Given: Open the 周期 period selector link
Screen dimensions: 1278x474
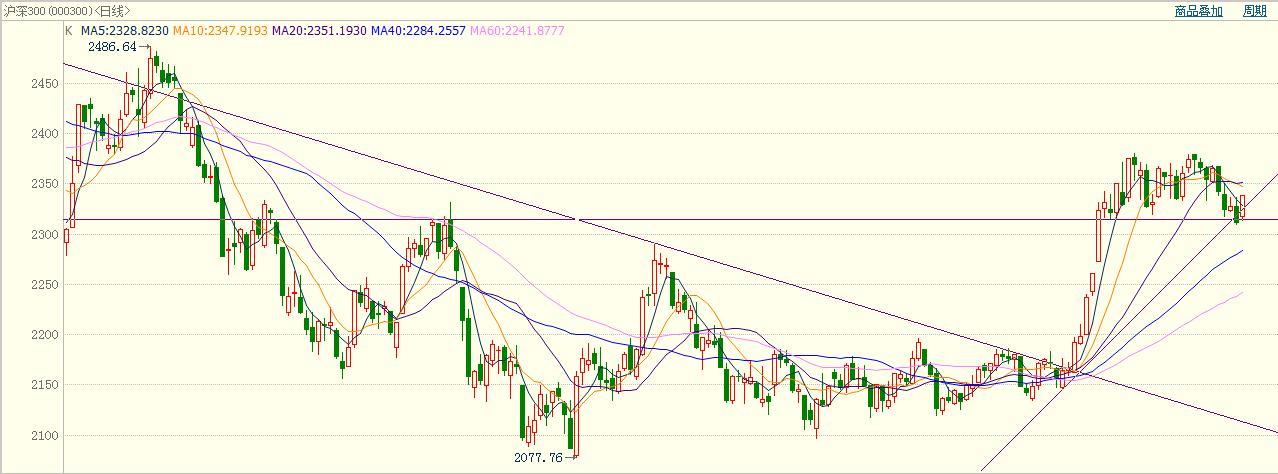Looking at the screenshot, I should [x=1255, y=11].
